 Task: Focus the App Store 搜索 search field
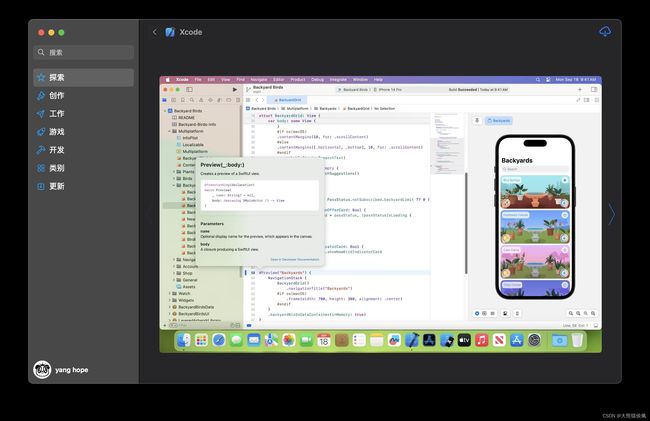(83, 52)
